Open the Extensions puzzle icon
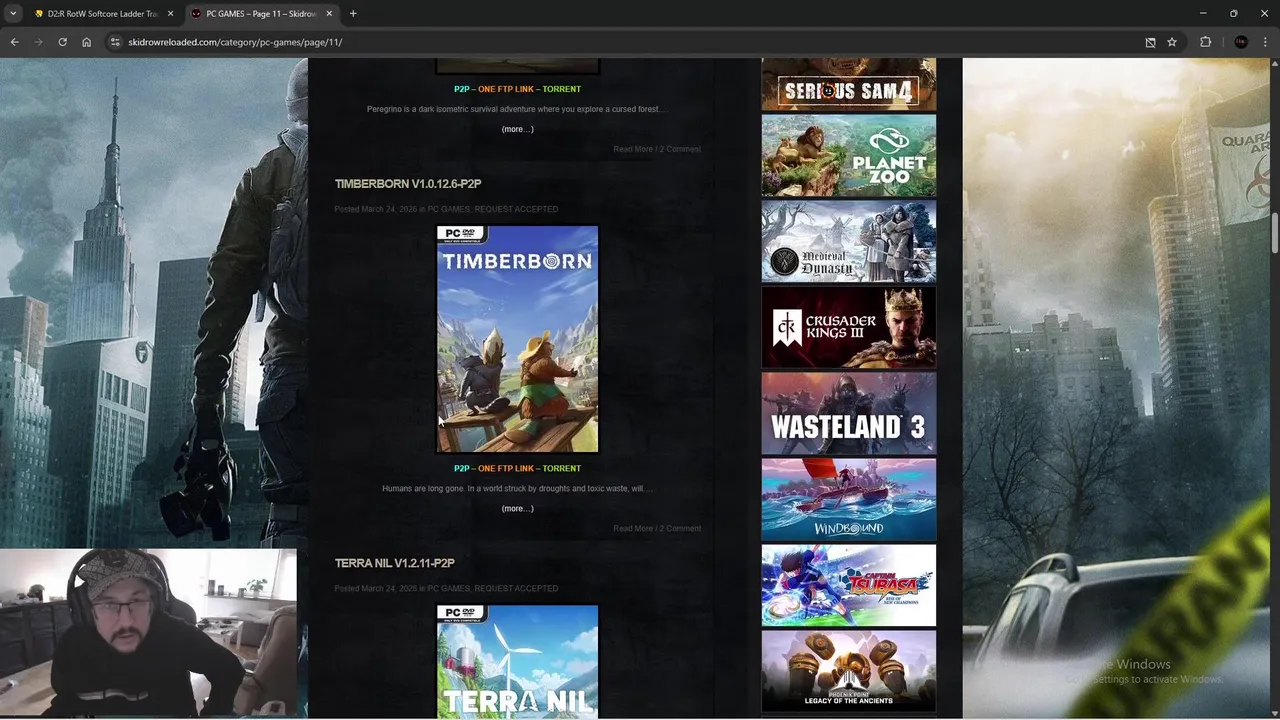This screenshot has width=1280, height=720. (x=1205, y=42)
